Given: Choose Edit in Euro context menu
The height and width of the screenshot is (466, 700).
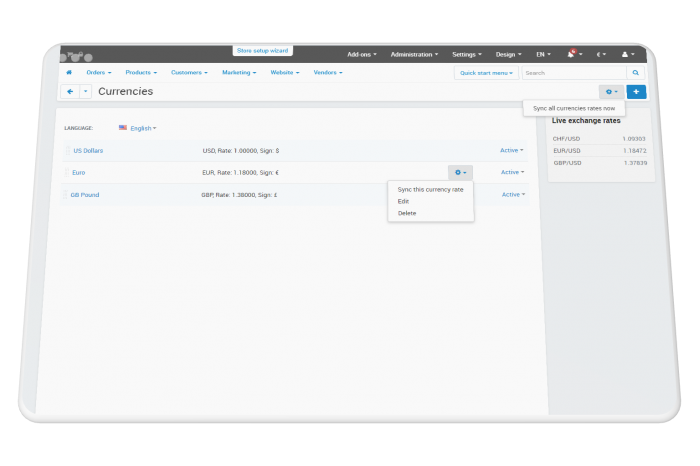Looking at the screenshot, I should coord(403,201).
